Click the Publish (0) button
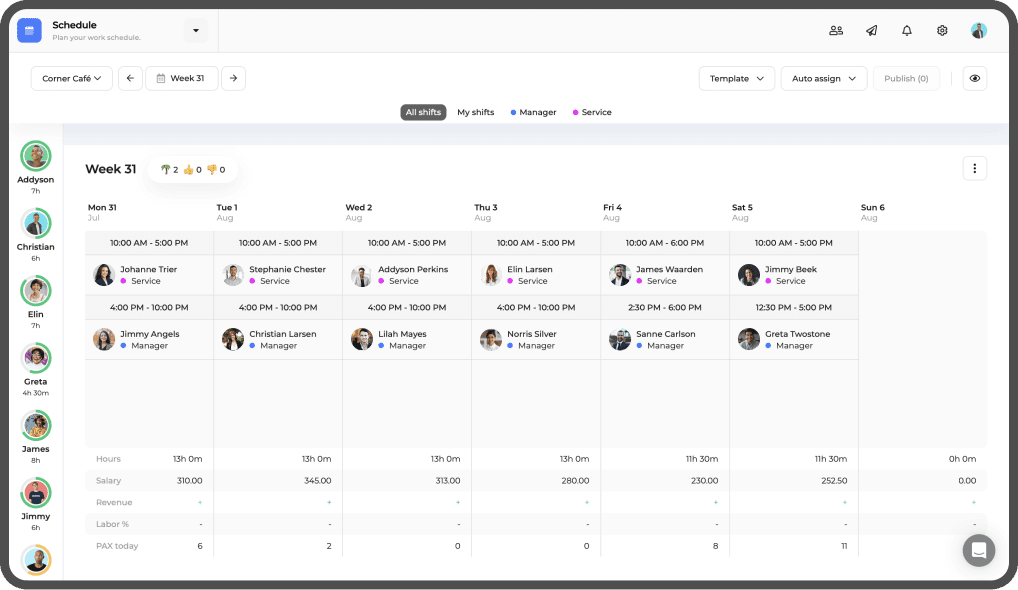 tap(906, 79)
